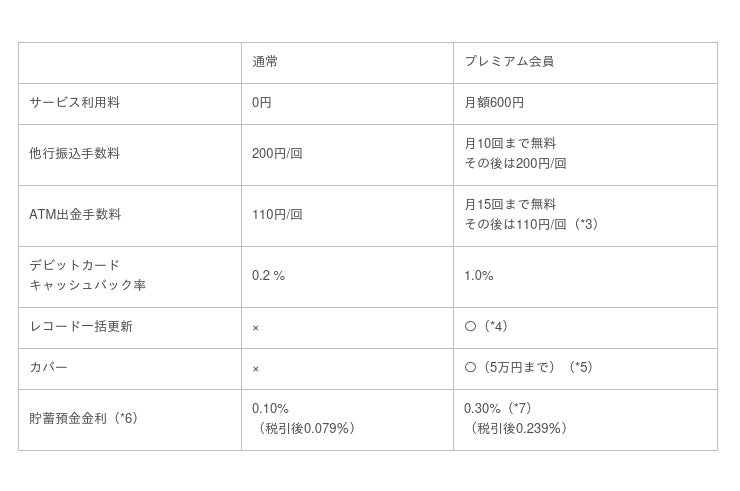Click the 0.10% interest rate text
Viewport: 740px width, 491px height.
(270, 408)
